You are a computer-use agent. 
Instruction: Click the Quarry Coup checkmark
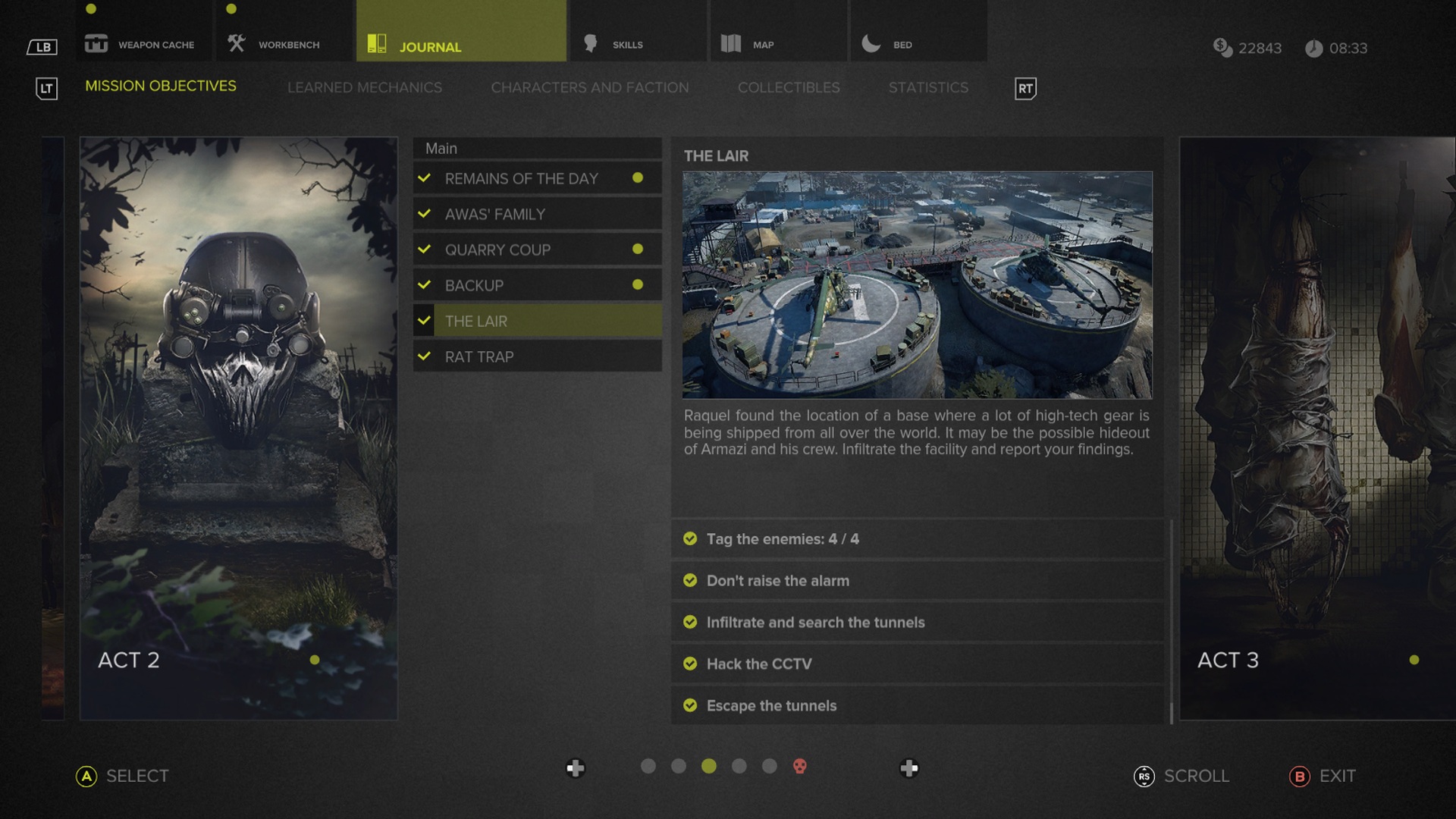(x=425, y=249)
